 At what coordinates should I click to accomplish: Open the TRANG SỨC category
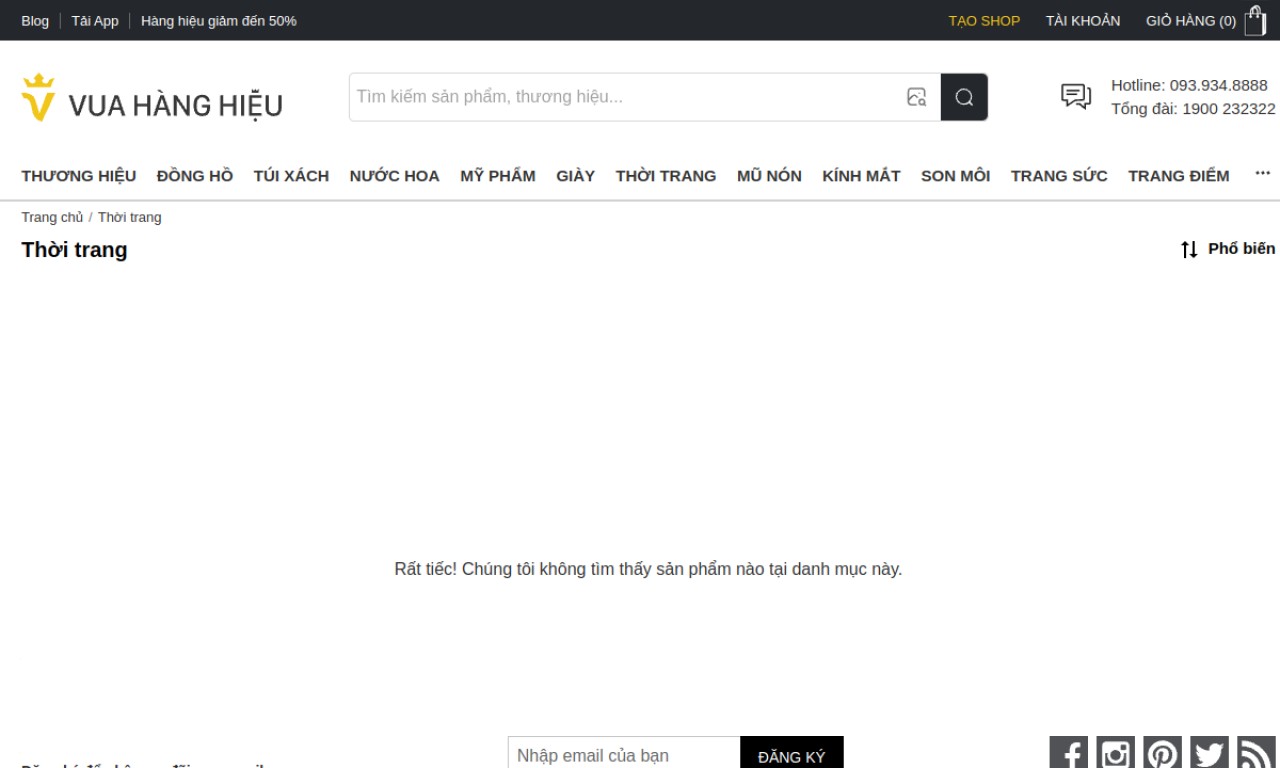coord(1059,176)
